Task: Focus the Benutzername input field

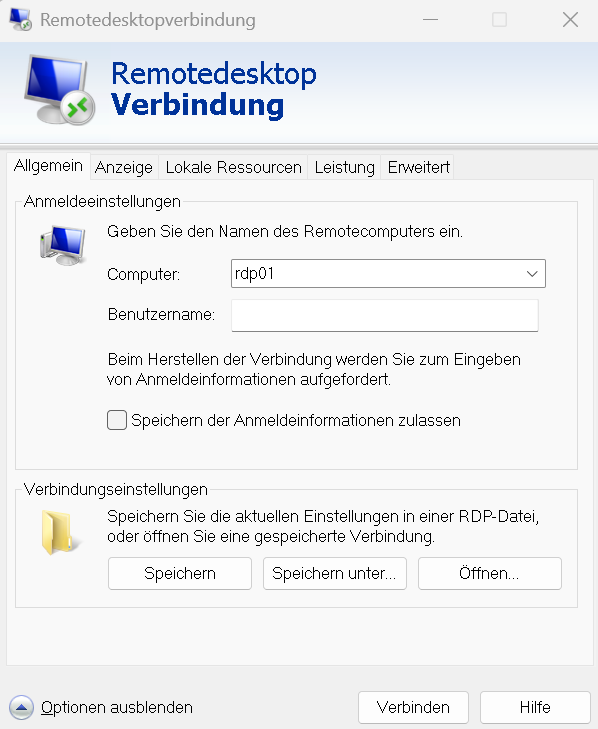Action: (x=385, y=315)
